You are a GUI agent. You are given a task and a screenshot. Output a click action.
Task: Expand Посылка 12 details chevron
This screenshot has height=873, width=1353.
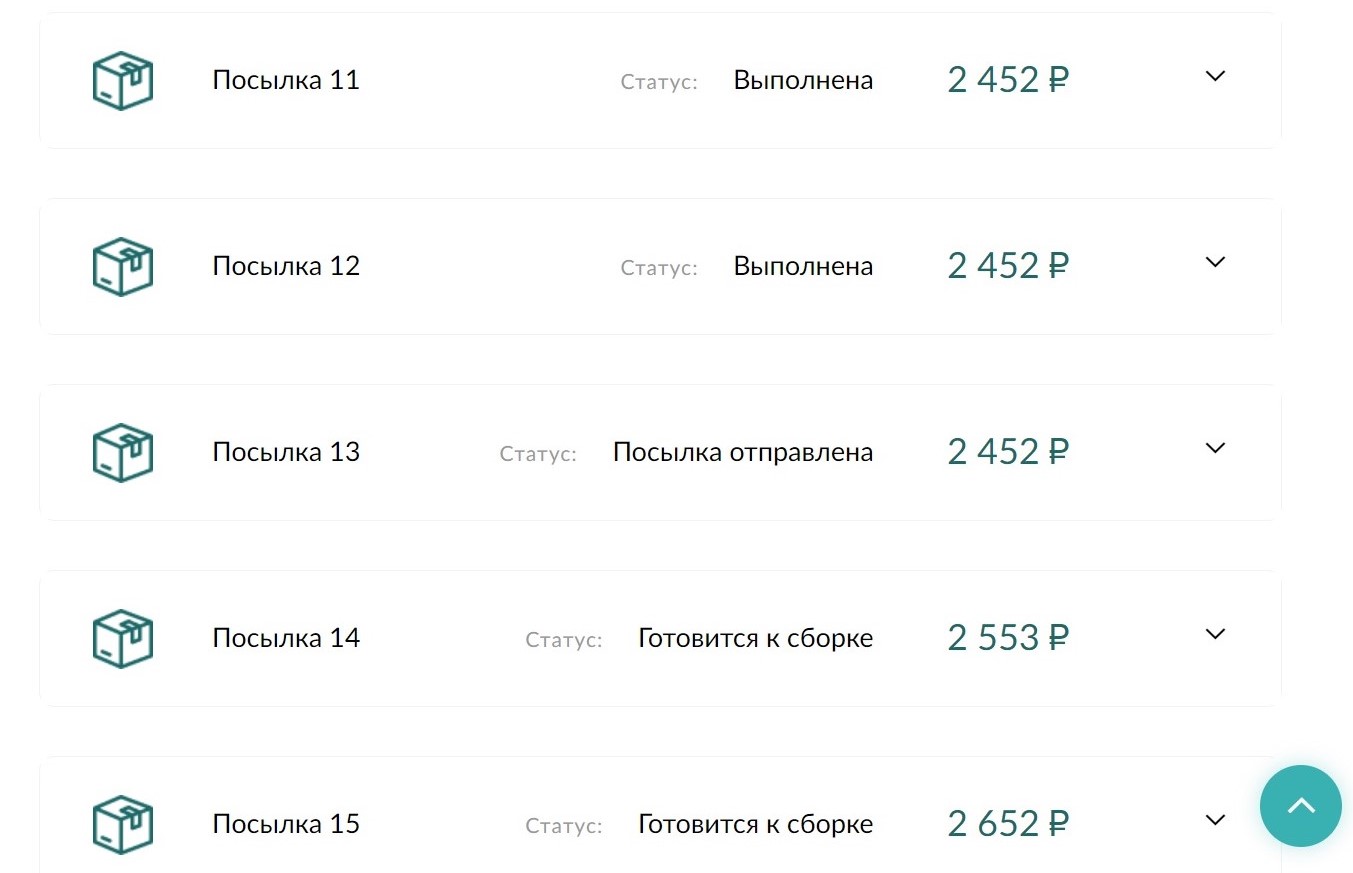(x=1215, y=262)
